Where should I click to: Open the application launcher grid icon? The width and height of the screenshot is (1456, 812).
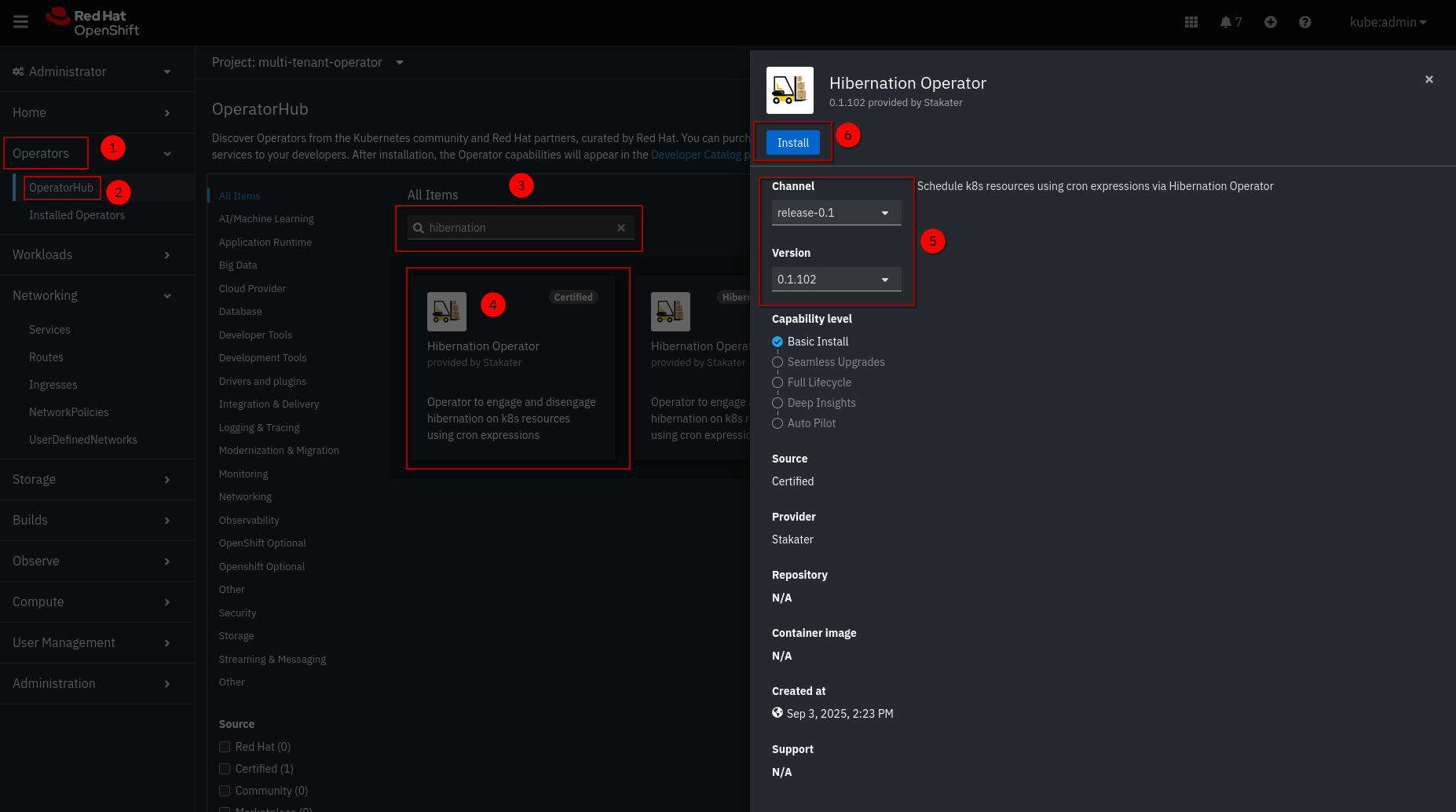point(1191,22)
